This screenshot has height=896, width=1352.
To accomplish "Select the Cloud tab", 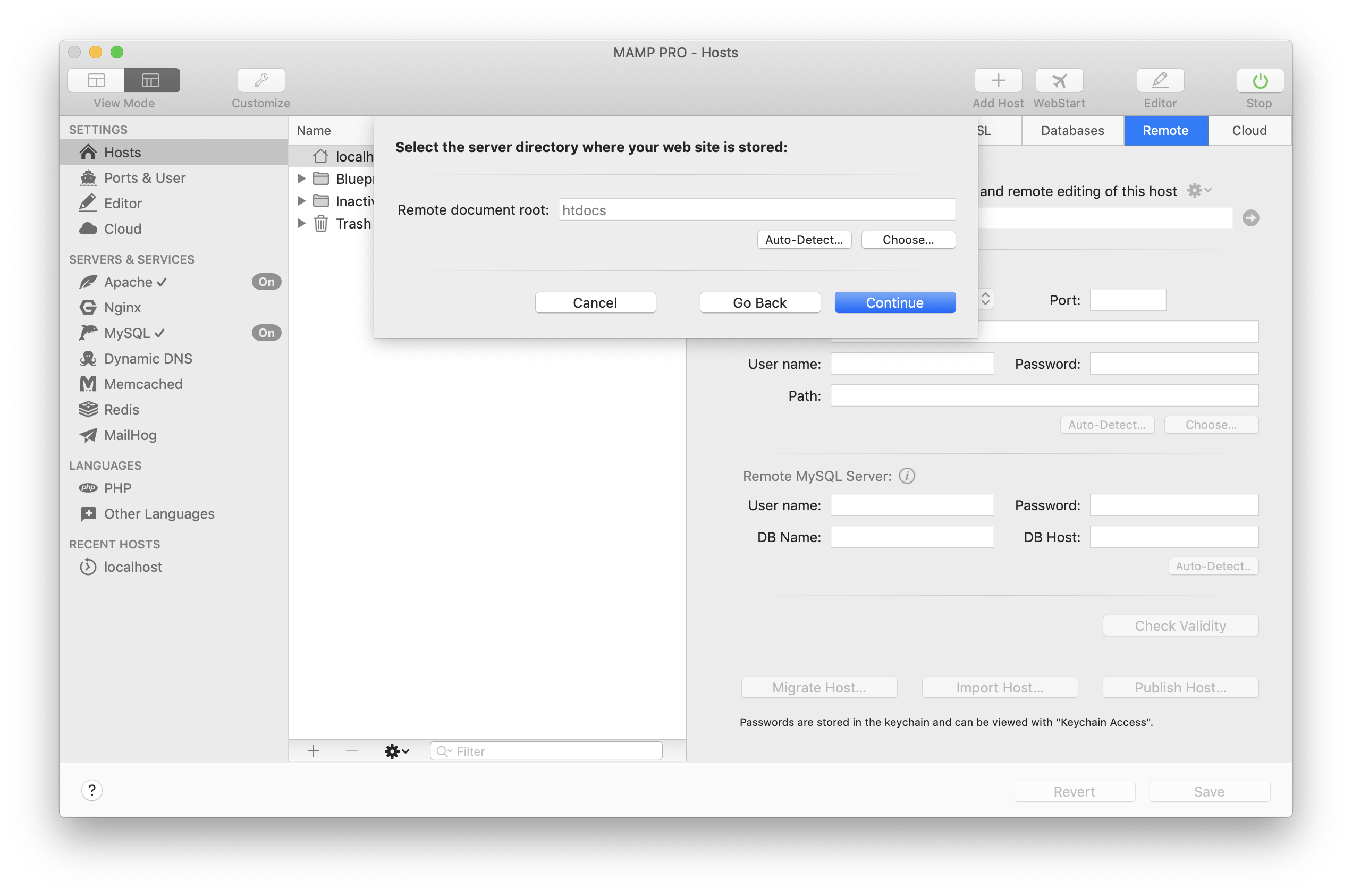I will pos(1249,130).
